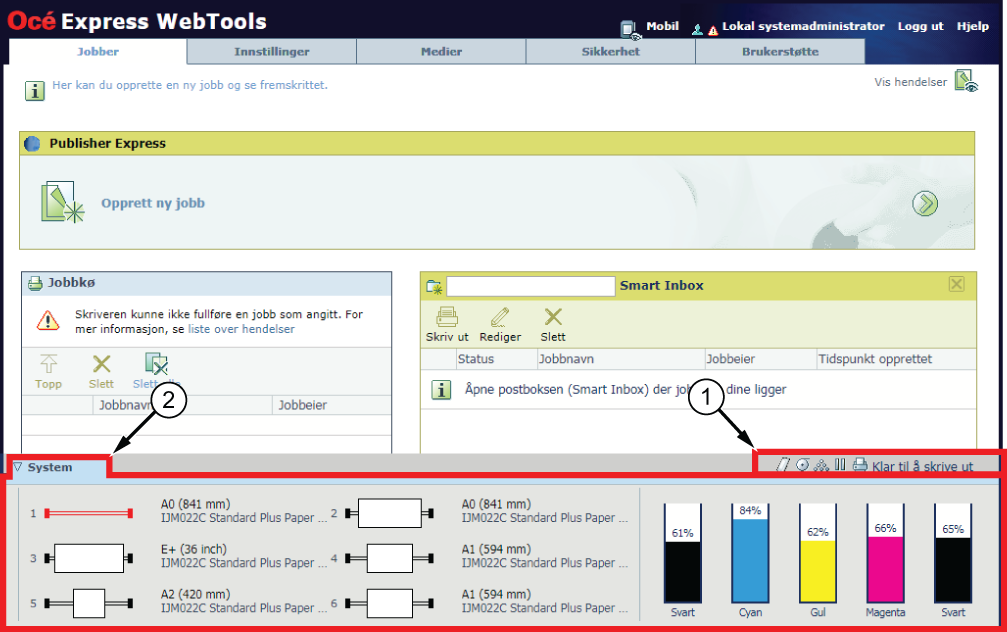The image size is (1007, 632).
Task: Click the roll 2 media icon
Action: point(389,513)
